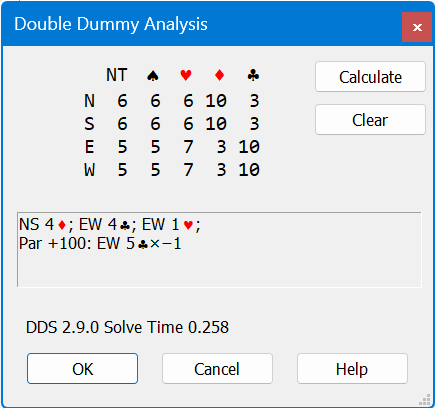Click East's diamonds value 3
Image resolution: width=435 pixels, height=408 pixels.
pos(221,147)
